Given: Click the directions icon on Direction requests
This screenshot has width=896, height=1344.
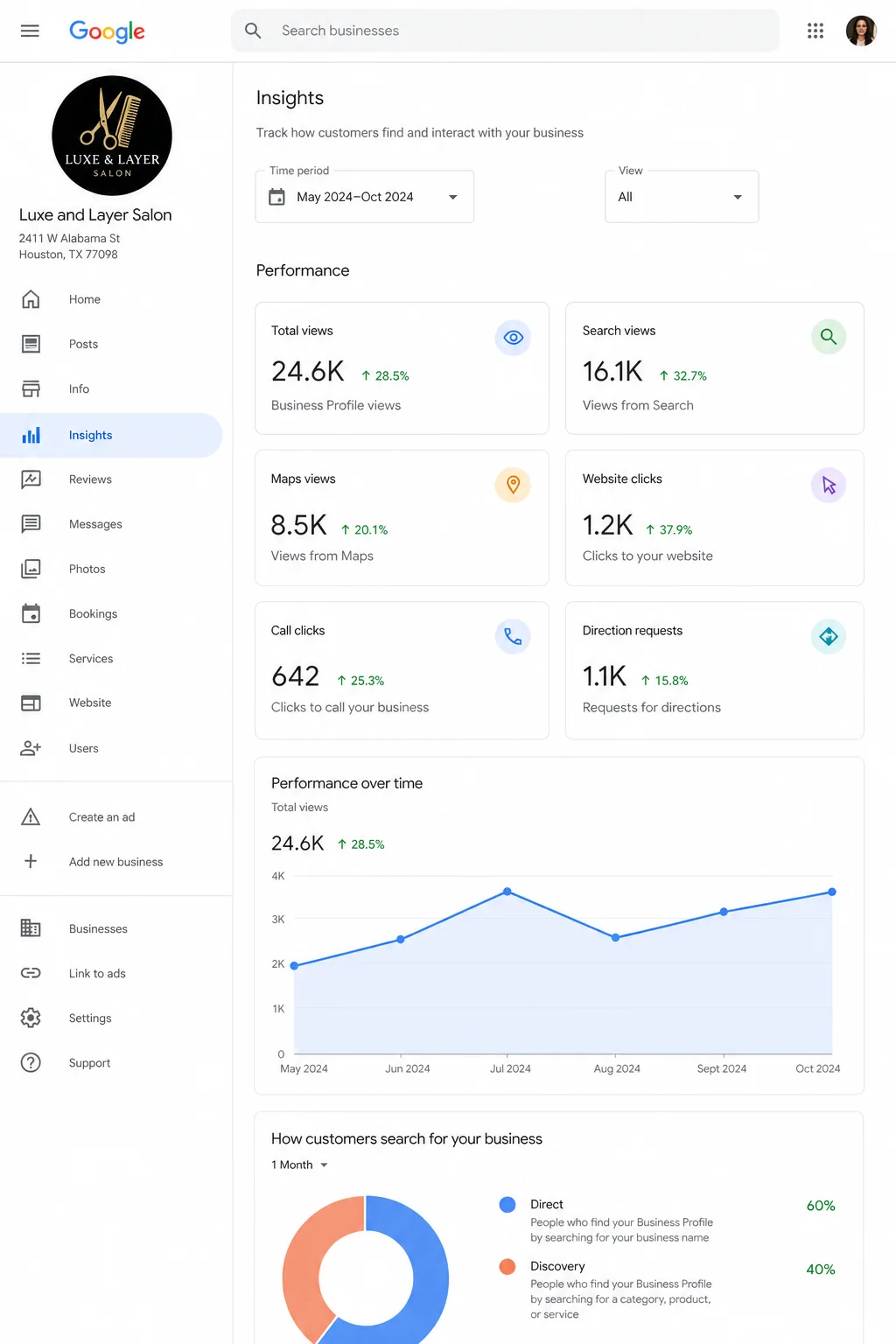Looking at the screenshot, I should pos(829,636).
